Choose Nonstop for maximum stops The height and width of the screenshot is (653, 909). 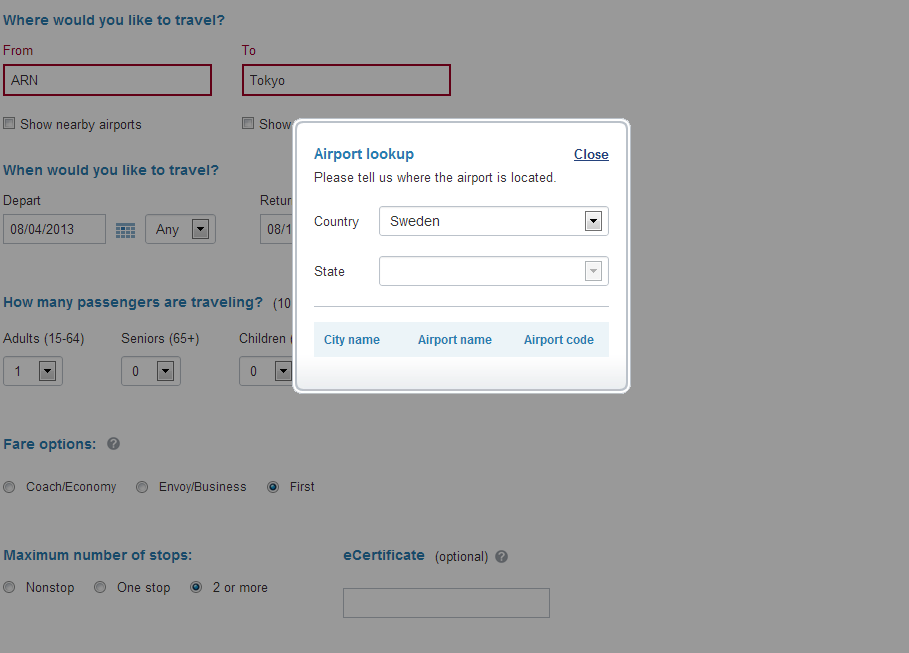tap(9, 587)
